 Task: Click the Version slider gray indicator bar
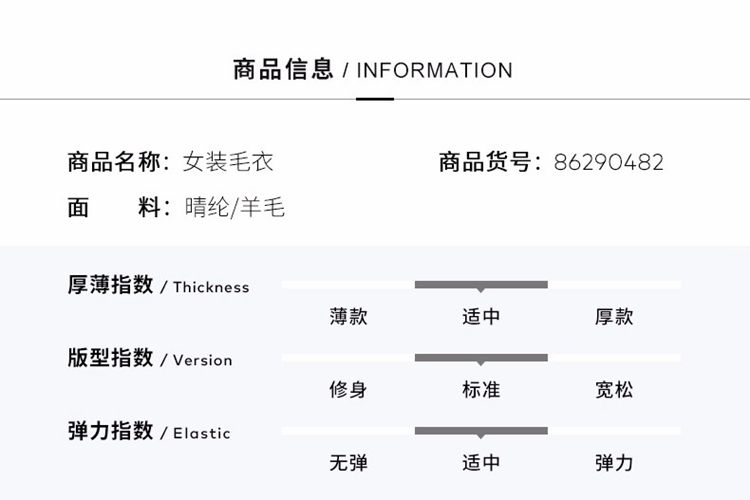coord(481,357)
